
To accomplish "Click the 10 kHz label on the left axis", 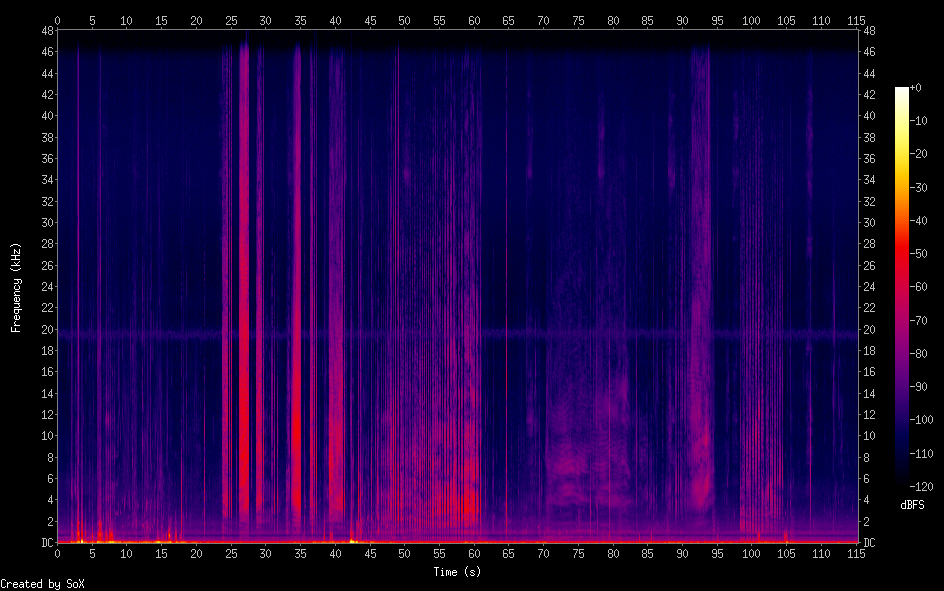I will (x=45, y=436).
